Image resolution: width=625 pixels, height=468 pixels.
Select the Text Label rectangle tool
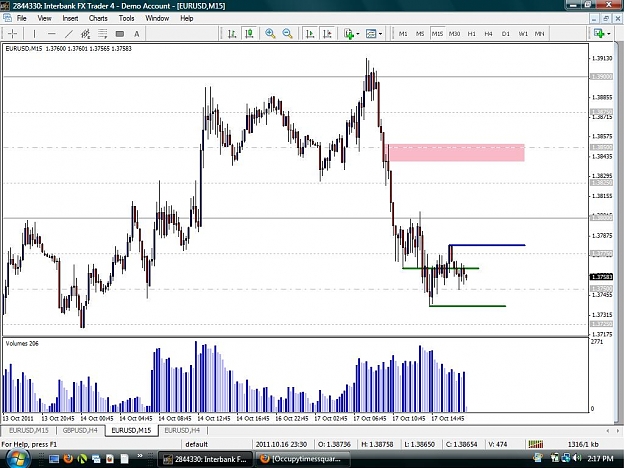click(120, 34)
